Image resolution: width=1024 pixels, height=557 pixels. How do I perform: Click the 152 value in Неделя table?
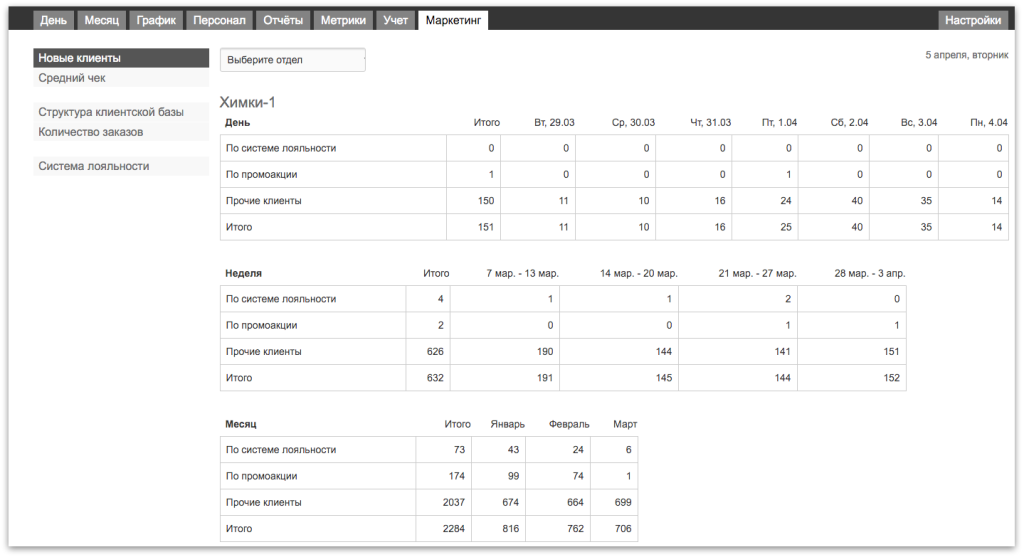pos(891,377)
